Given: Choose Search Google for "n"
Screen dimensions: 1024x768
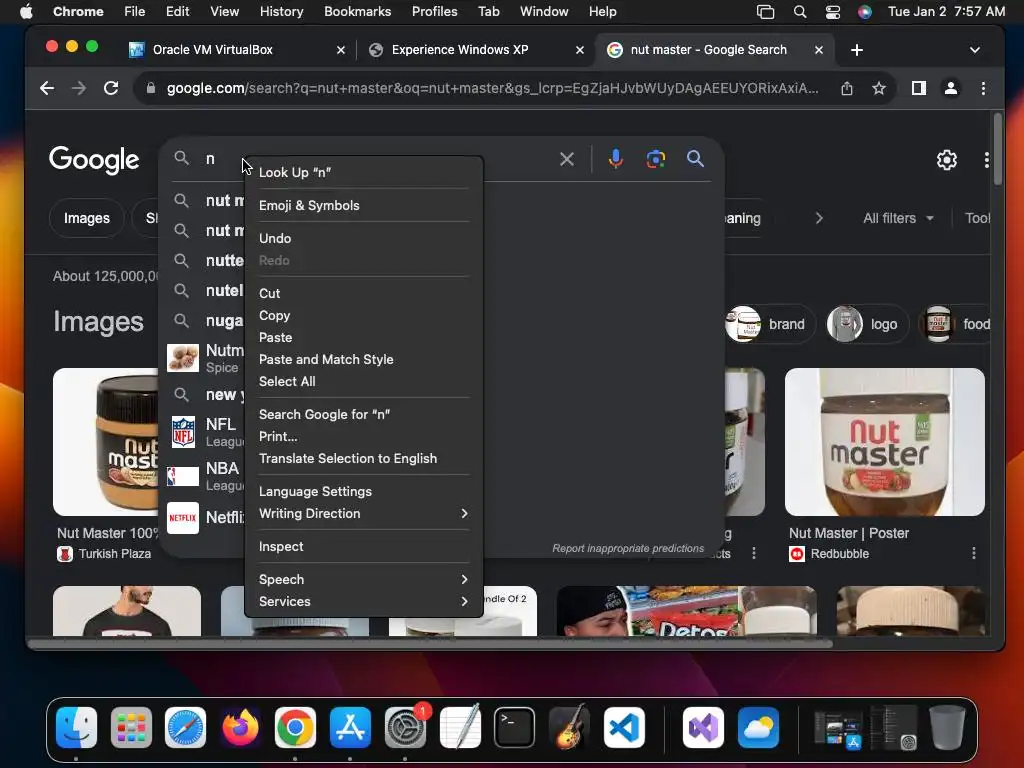Looking at the screenshot, I should coord(363,414).
